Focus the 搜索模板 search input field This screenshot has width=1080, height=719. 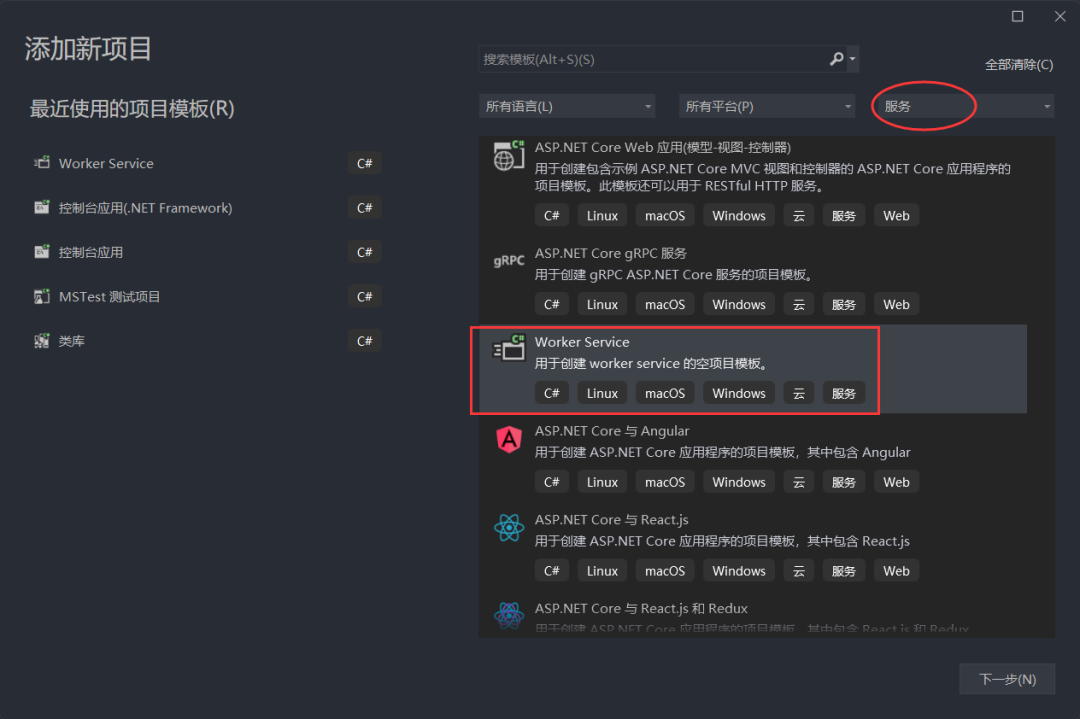pos(650,59)
